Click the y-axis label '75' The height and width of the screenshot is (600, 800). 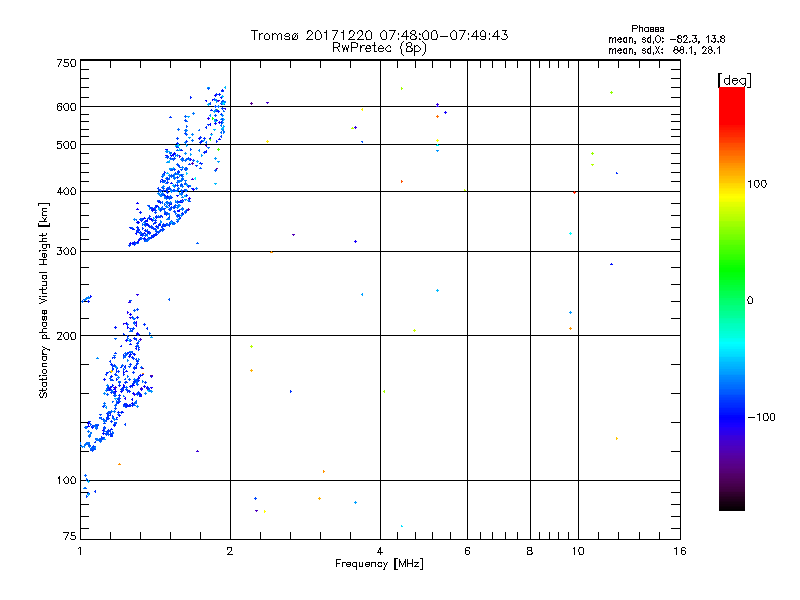70,536
